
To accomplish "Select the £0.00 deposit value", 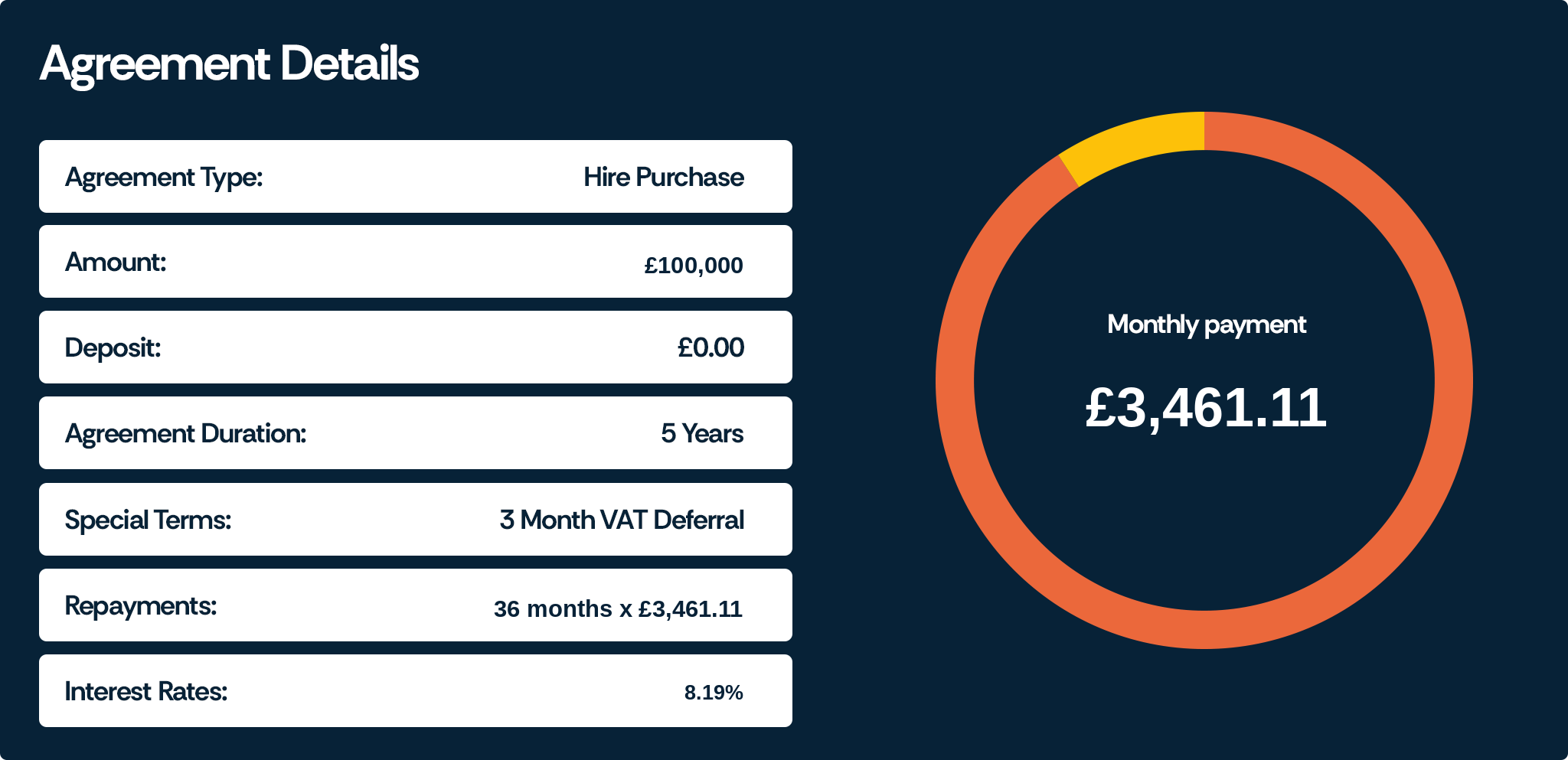I will (710, 348).
